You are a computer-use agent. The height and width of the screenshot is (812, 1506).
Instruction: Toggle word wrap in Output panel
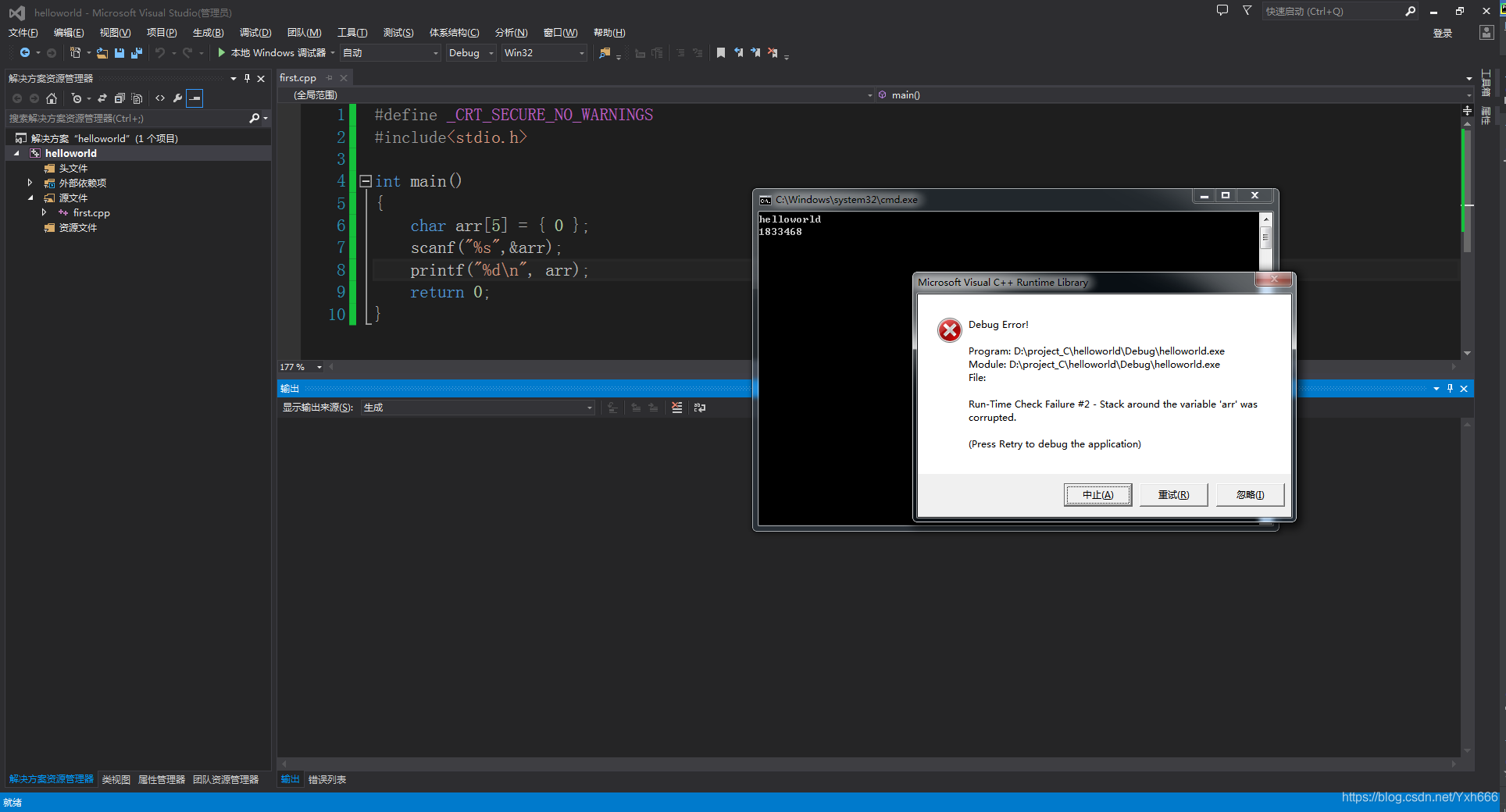700,408
